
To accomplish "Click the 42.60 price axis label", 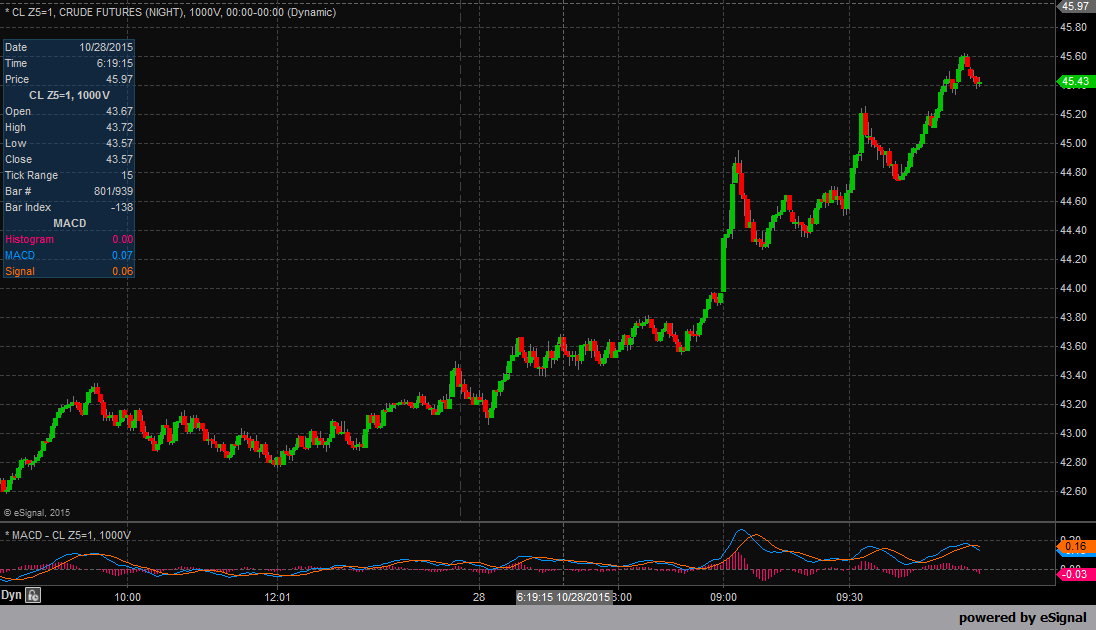I will (1074, 492).
